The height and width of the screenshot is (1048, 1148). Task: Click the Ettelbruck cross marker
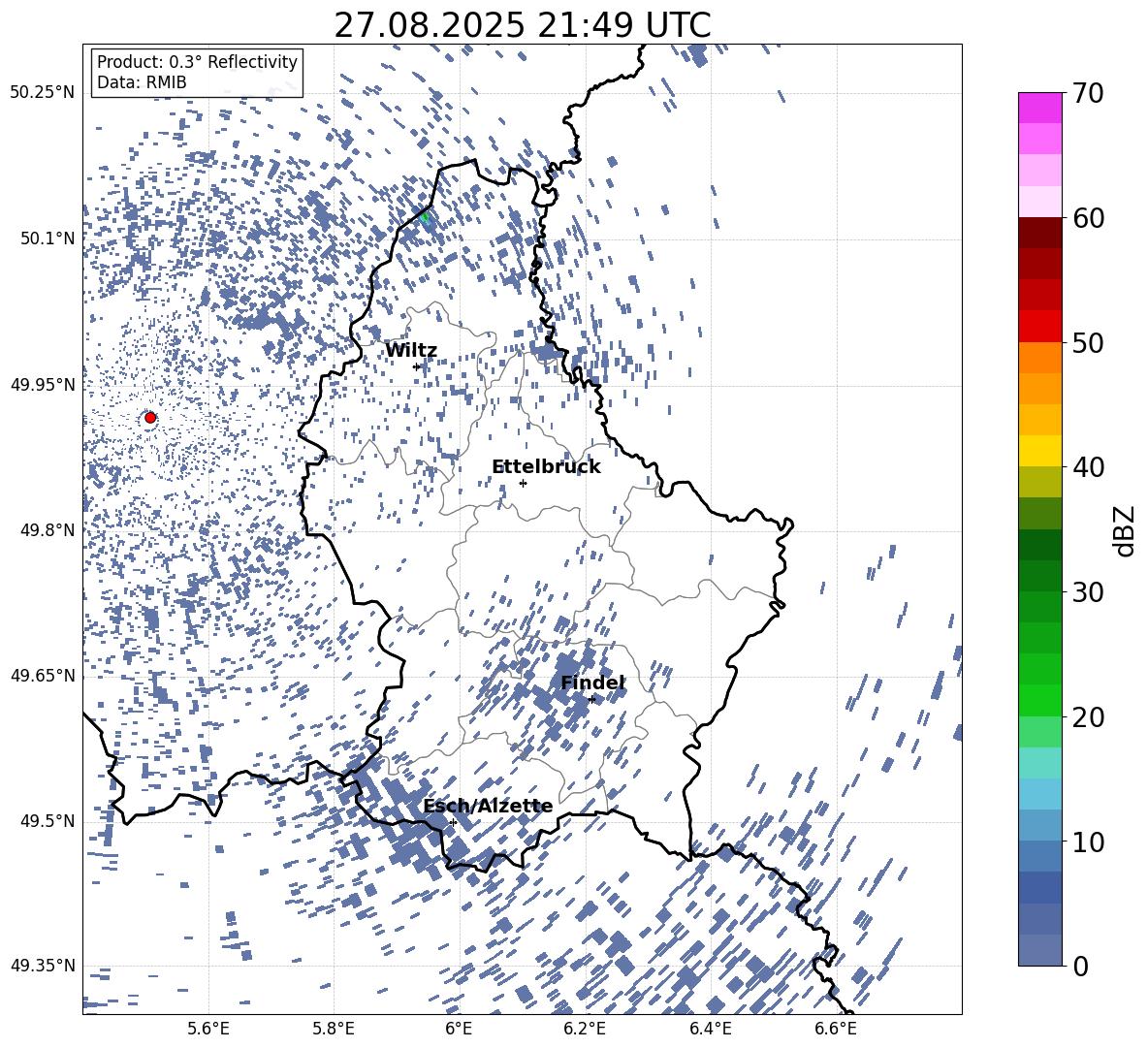pyautogui.click(x=523, y=483)
